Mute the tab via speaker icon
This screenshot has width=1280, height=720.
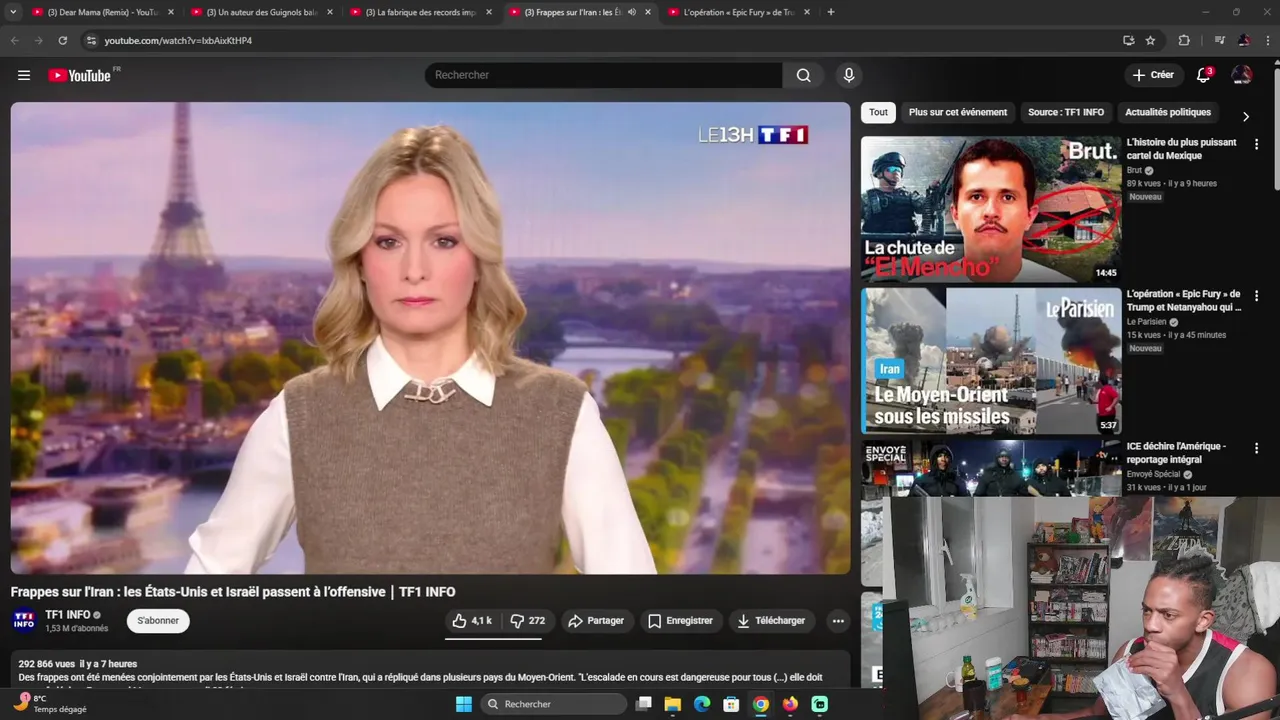(x=632, y=12)
